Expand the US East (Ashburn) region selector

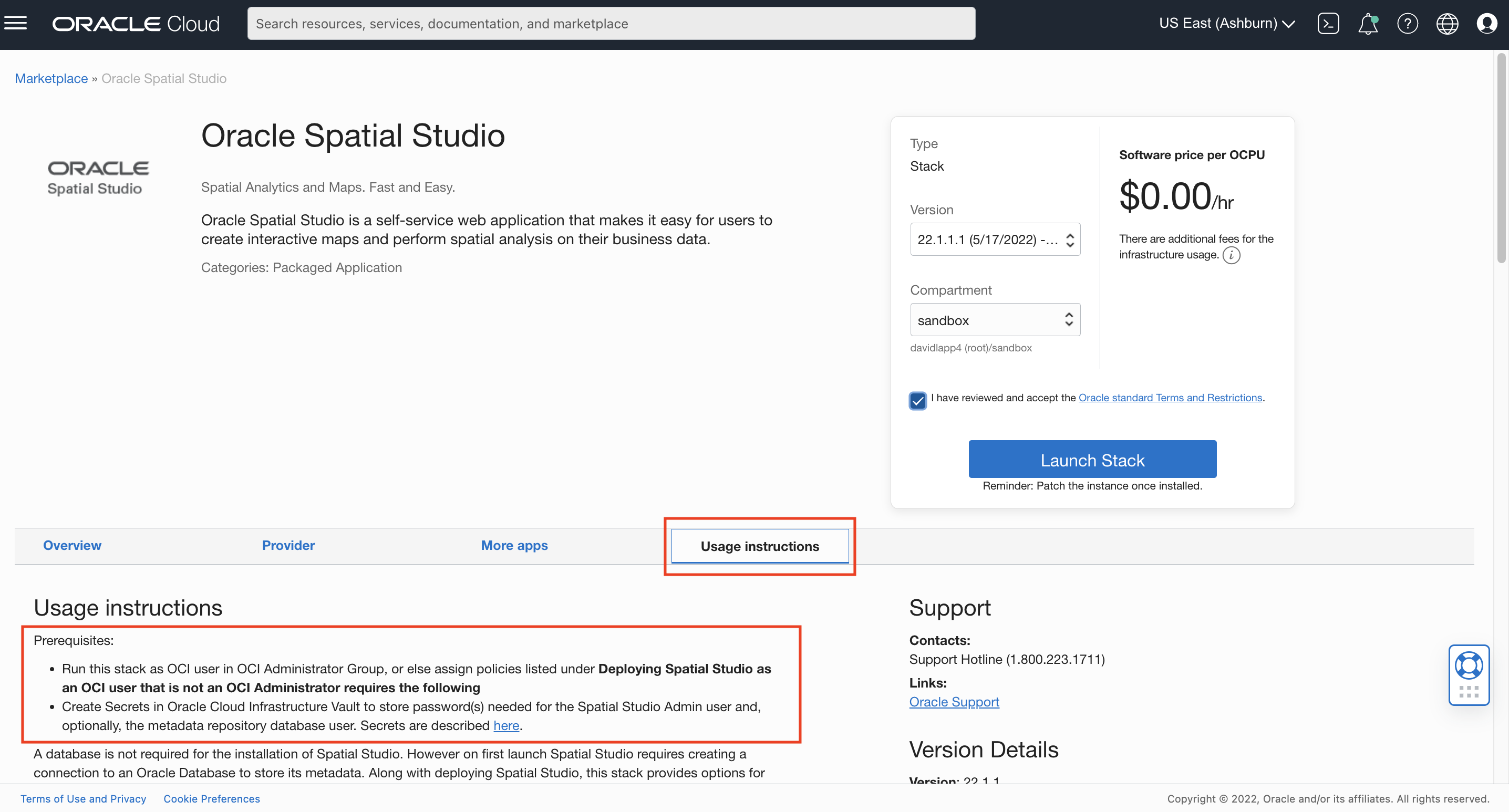coord(1227,24)
